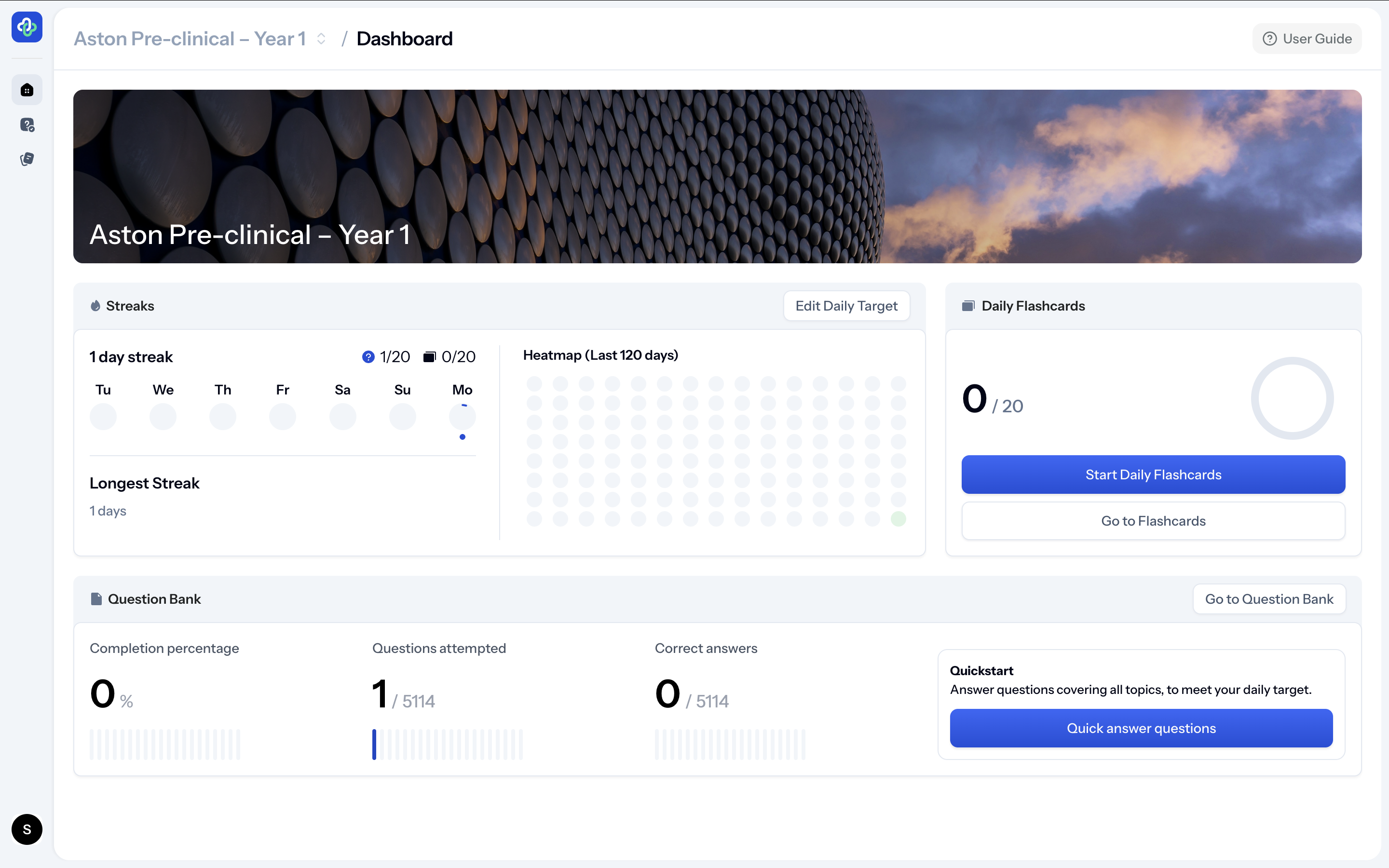Click Edit Daily Target button
This screenshot has width=1389, height=868.
[846, 306]
